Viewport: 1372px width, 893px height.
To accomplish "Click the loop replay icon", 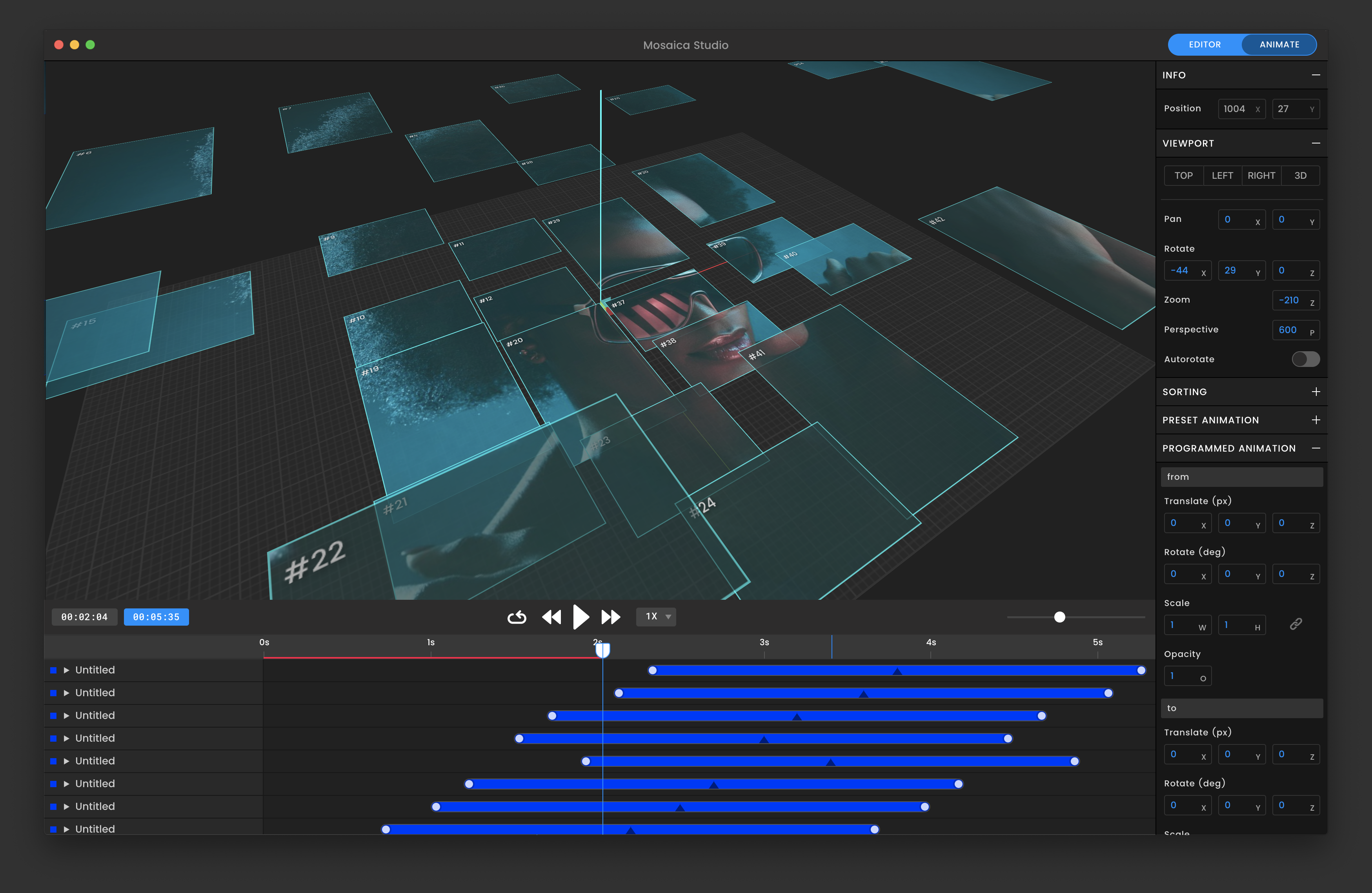I will tap(517, 617).
